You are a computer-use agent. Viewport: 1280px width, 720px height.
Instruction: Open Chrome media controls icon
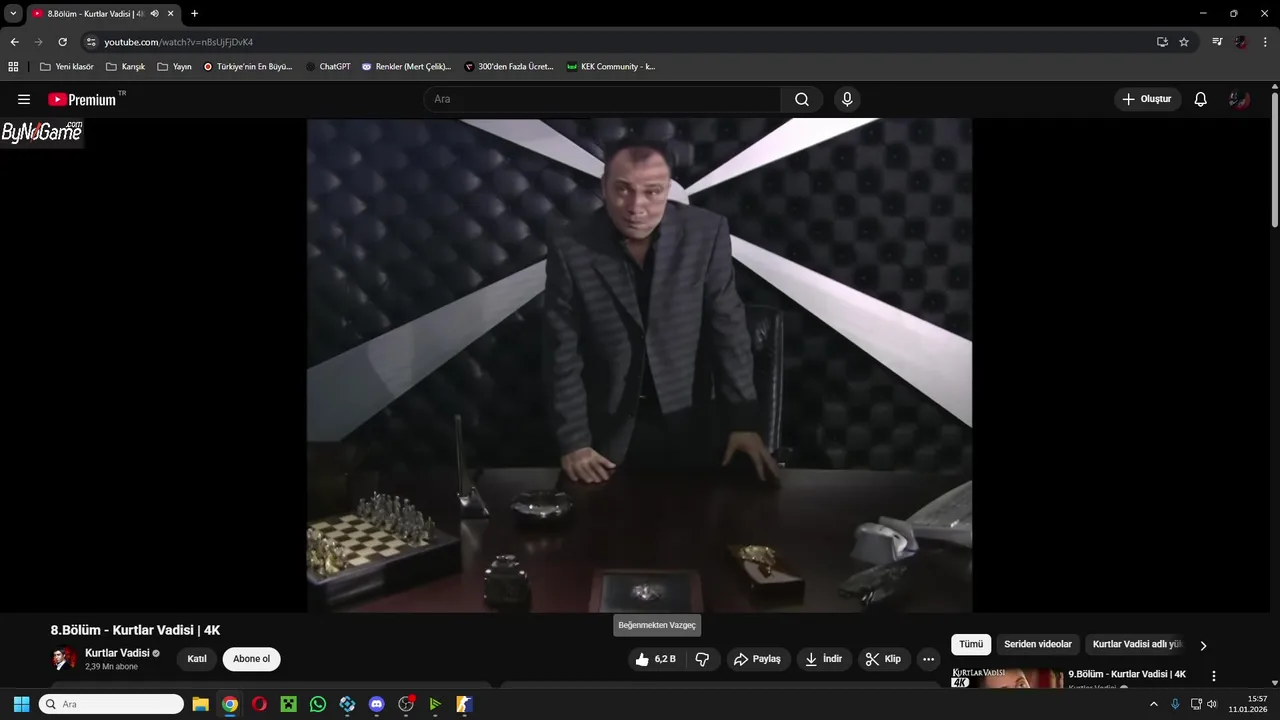coord(1217,42)
